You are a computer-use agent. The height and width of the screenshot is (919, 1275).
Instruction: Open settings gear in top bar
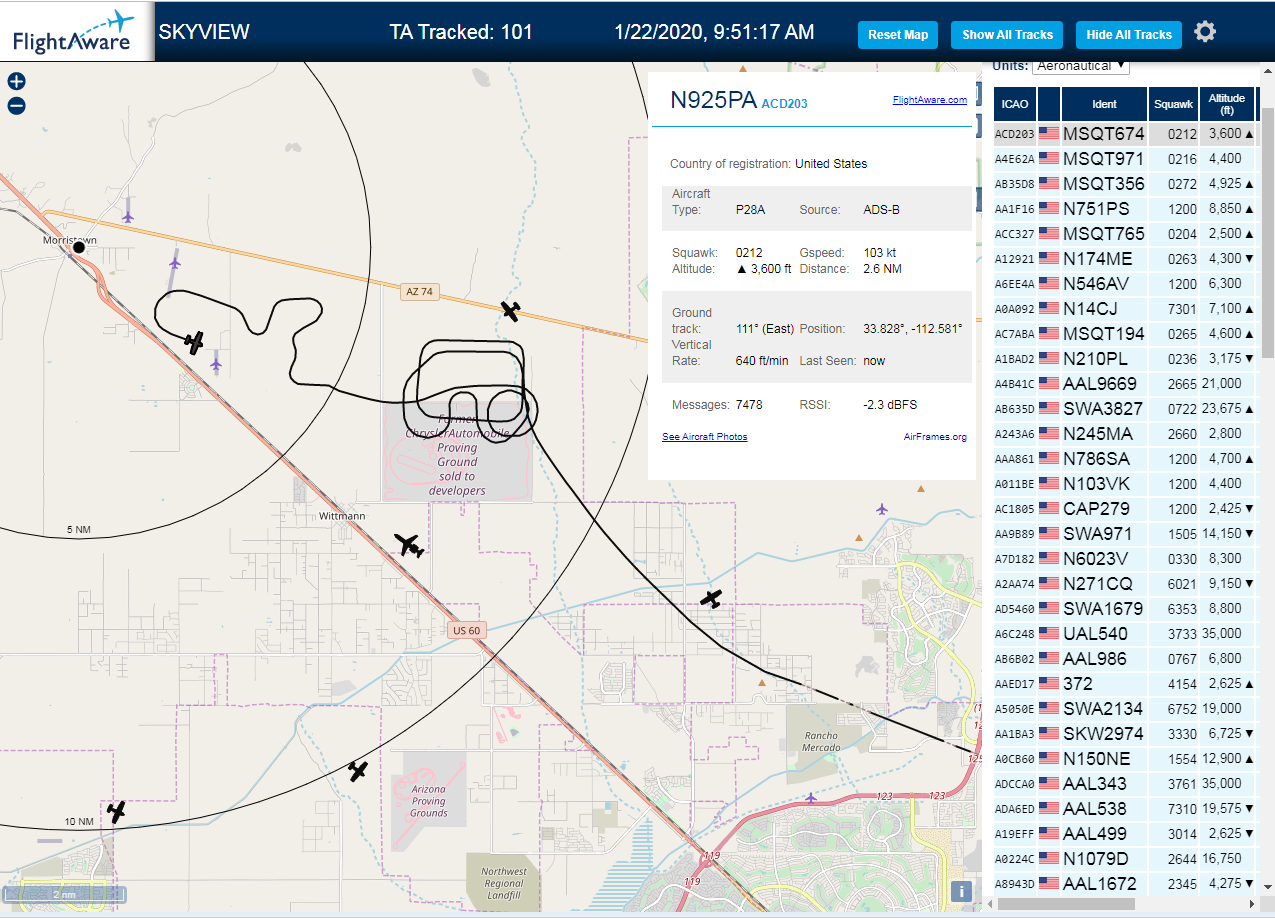[x=1205, y=32]
